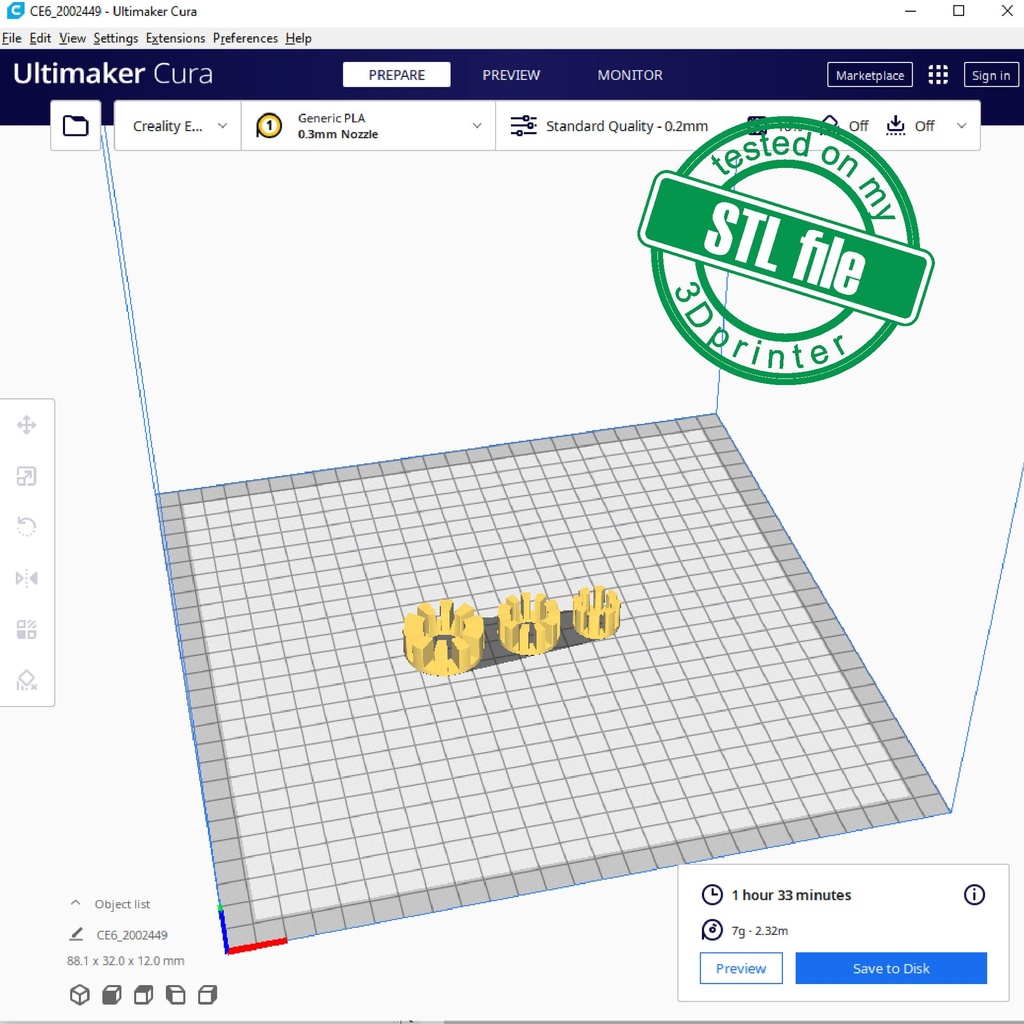Switch to the PREVIEW stage tab
Image resolution: width=1024 pixels, height=1024 pixels.
pyautogui.click(x=511, y=75)
